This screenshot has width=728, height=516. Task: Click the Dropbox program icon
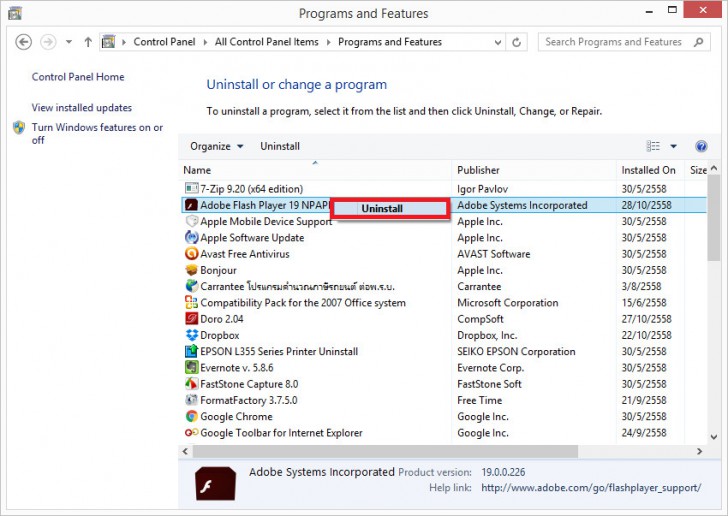[191, 335]
